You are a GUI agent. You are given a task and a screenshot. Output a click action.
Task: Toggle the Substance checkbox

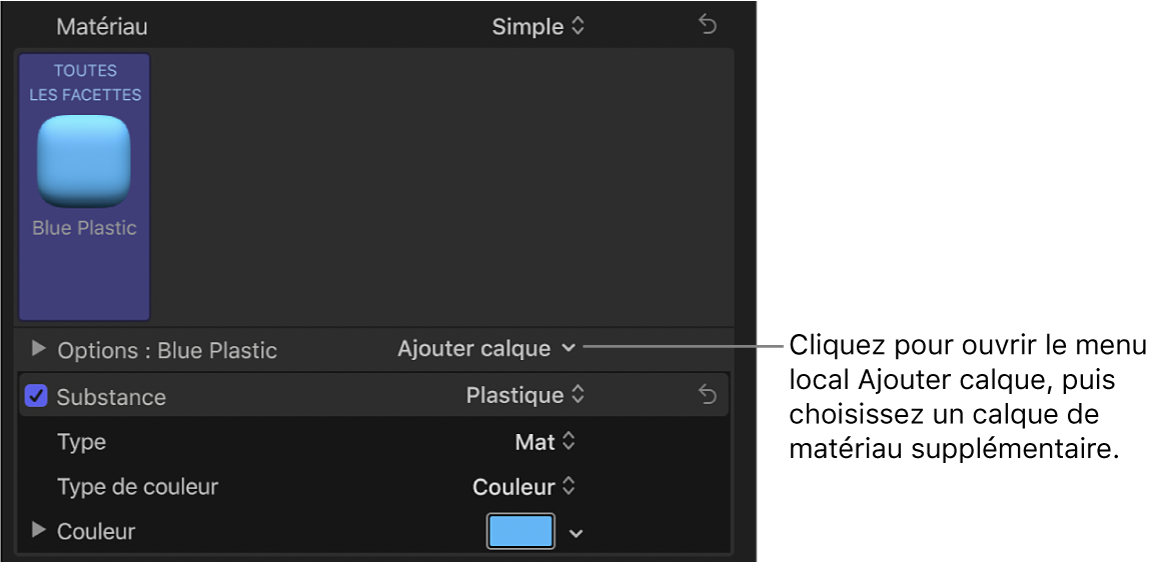tap(36, 396)
